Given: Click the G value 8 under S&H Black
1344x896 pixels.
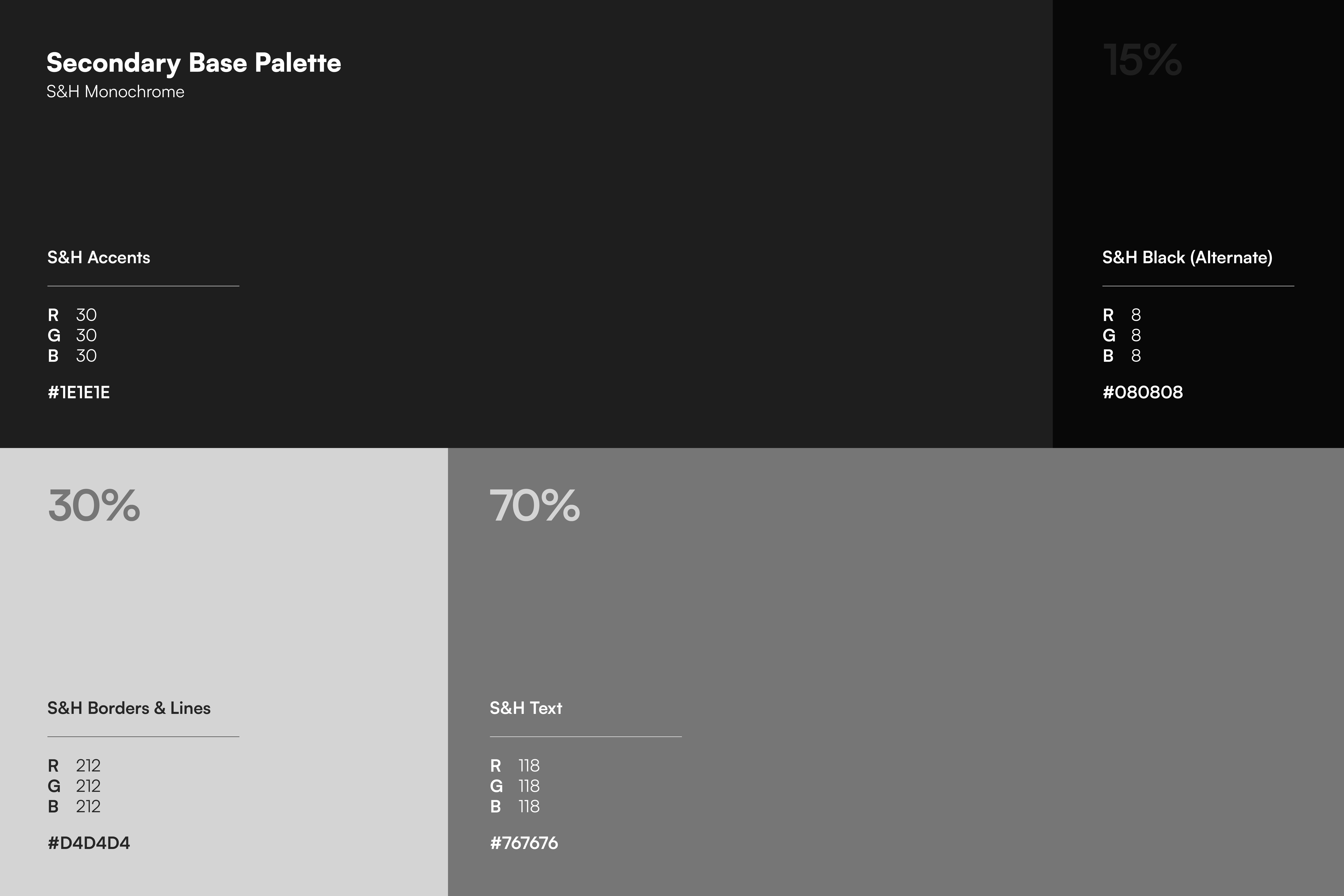Looking at the screenshot, I should (x=1136, y=335).
